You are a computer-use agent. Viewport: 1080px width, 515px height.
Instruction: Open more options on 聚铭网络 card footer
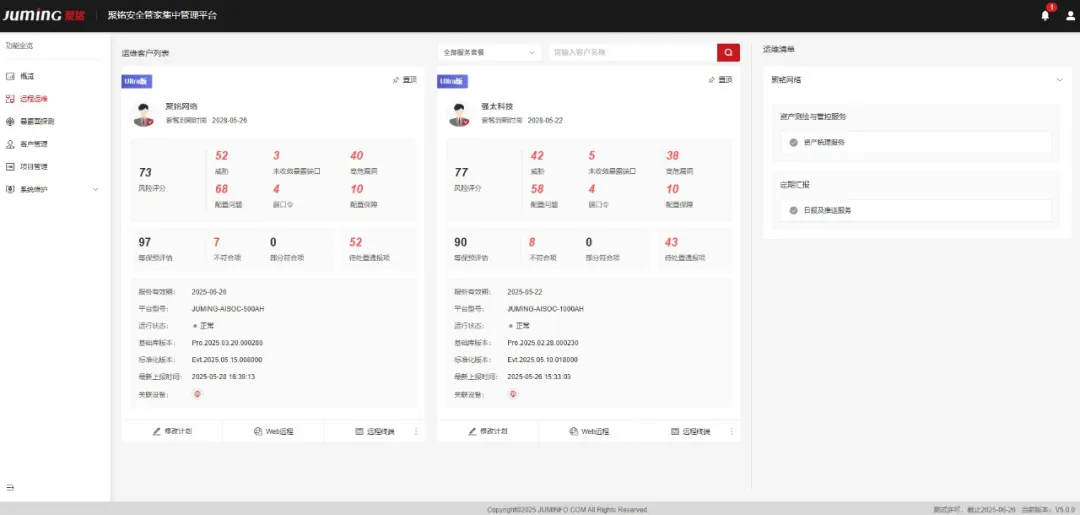coord(416,431)
